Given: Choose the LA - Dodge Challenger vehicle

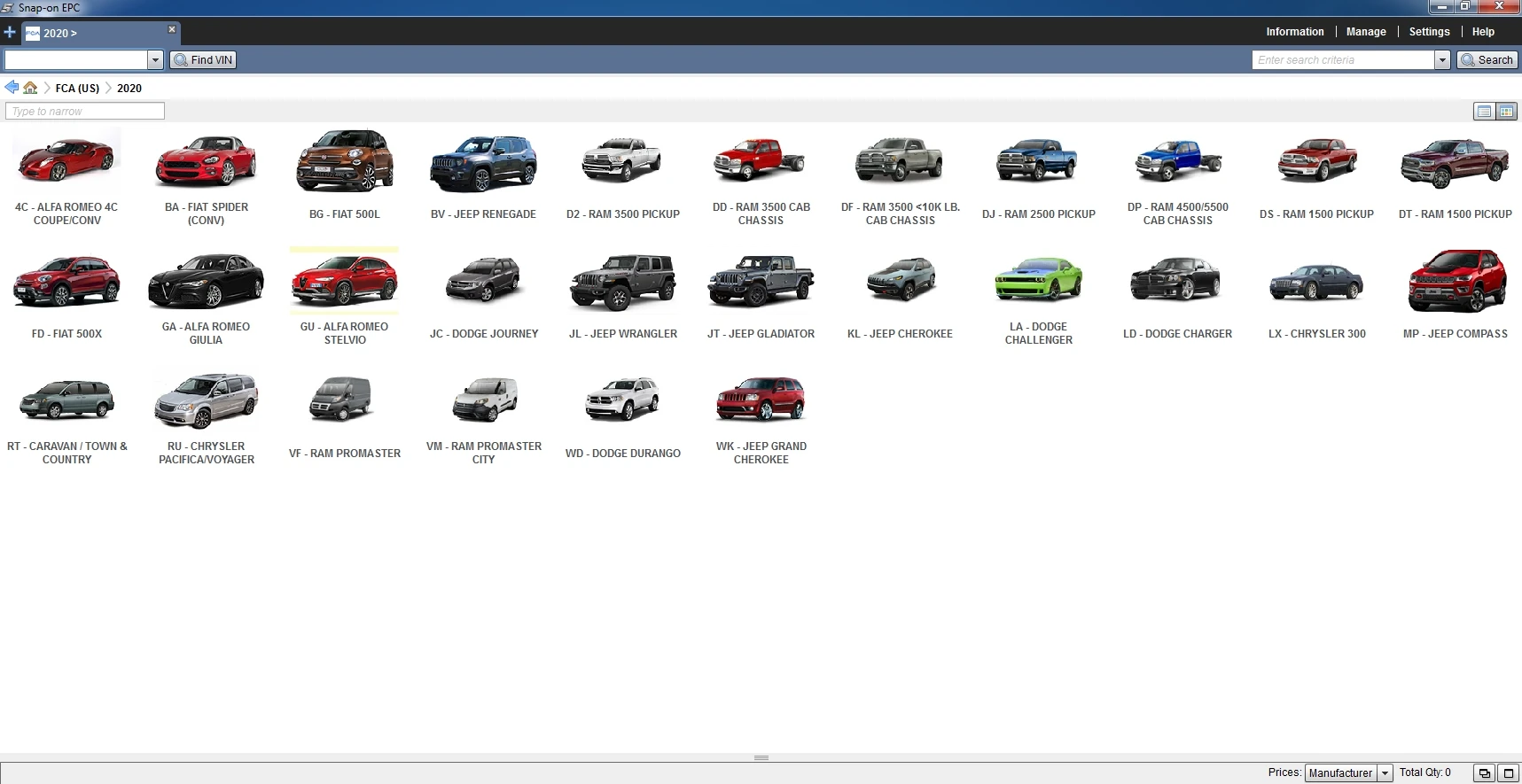Looking at the screenshot, I should (x=1038, y=283).
